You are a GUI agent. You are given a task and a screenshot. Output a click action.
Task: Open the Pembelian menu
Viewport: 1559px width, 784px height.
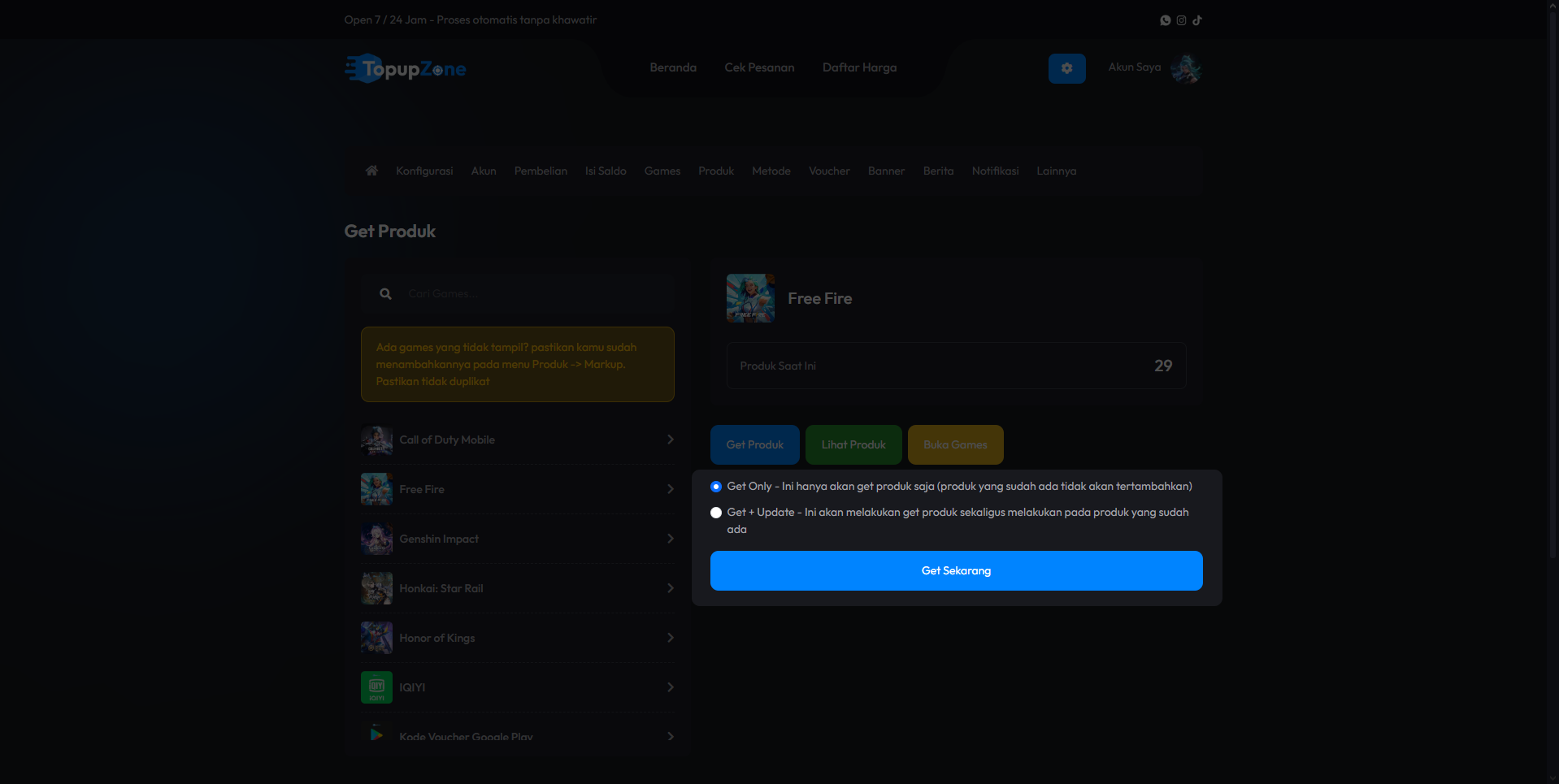541,171
